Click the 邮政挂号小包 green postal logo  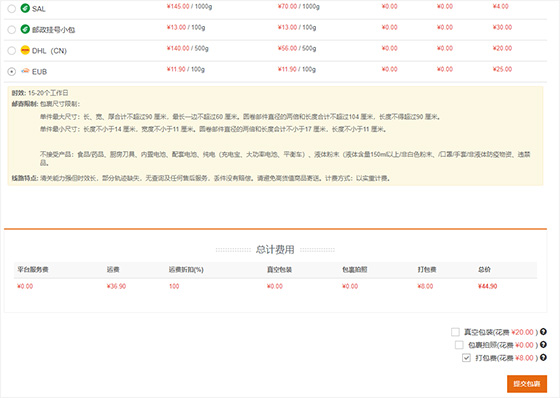25,29
